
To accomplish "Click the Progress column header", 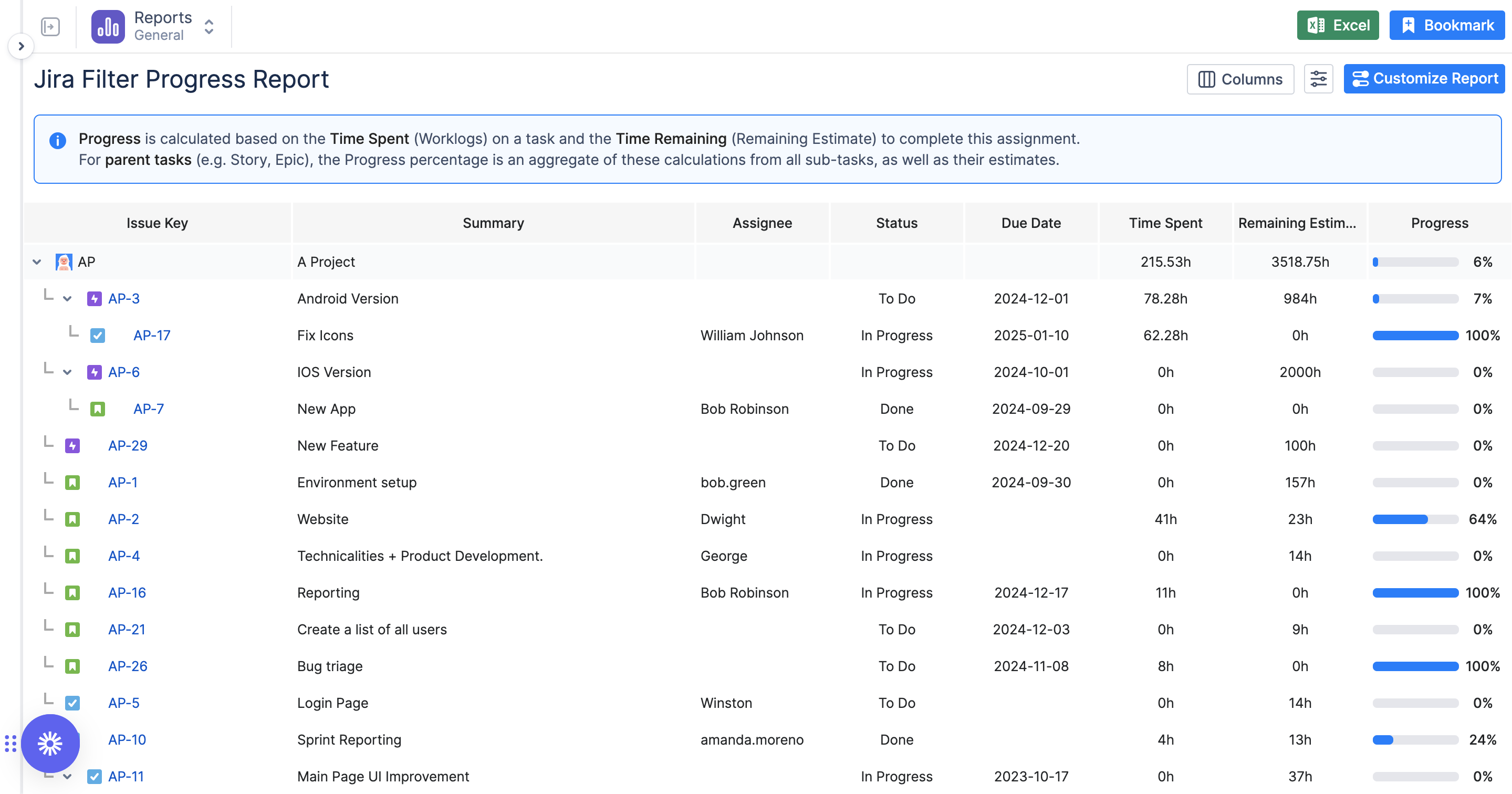I will pyautogui.click(x=1440, y=223).
